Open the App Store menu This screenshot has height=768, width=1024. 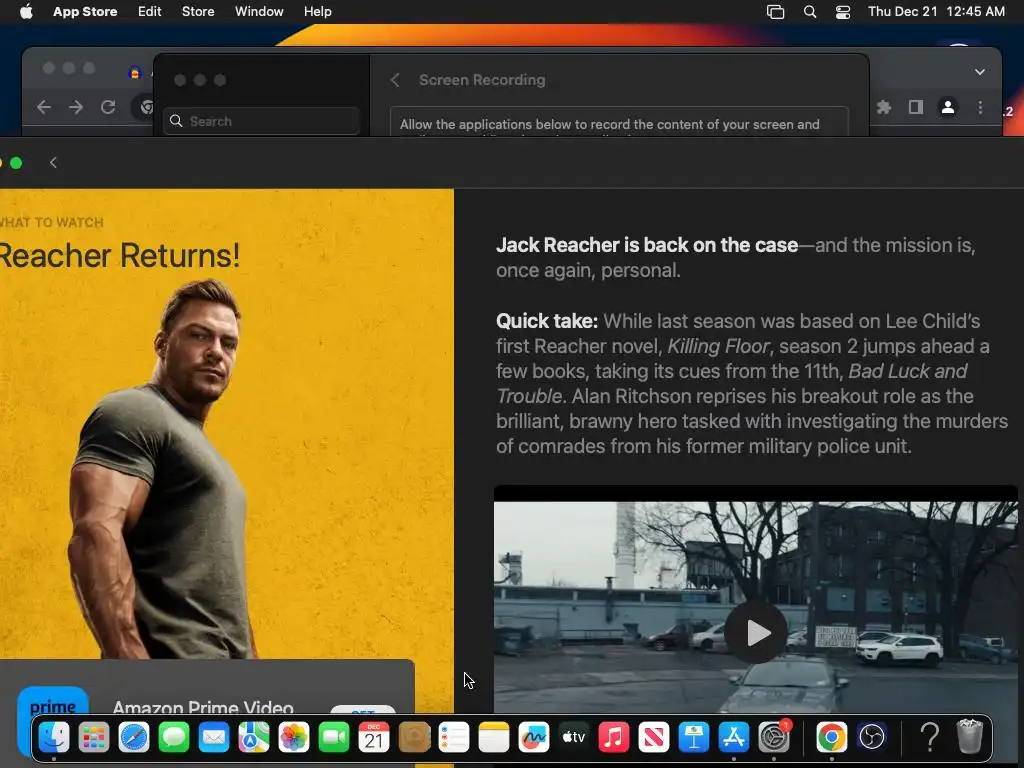point(85,12)
